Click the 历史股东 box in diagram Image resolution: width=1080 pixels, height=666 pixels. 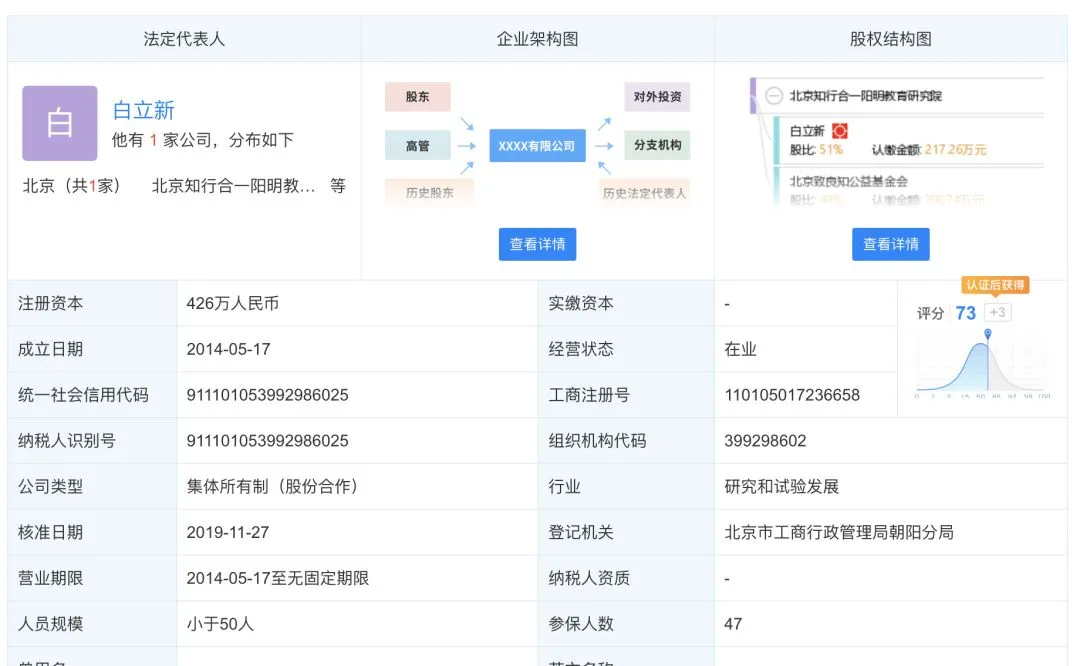[429, 193]
